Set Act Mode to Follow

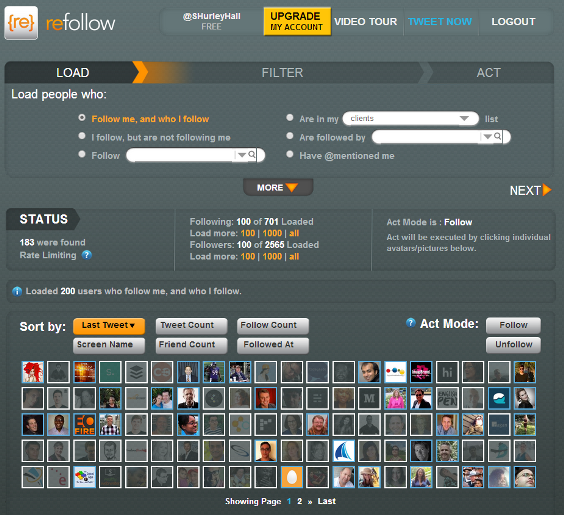[513, 325]
